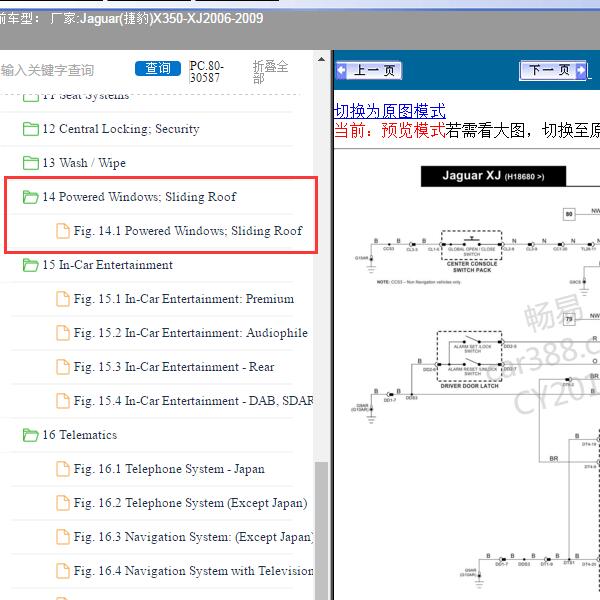Click CENTER CONSOLE SWITCH PACK in diagram

[472, 267]
